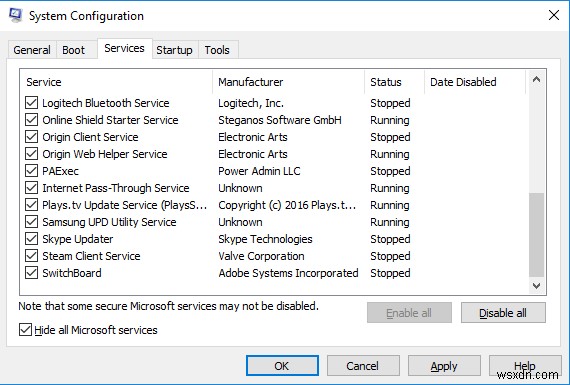
Task: Click the Skype Updater service name
Action: [77, 239]
